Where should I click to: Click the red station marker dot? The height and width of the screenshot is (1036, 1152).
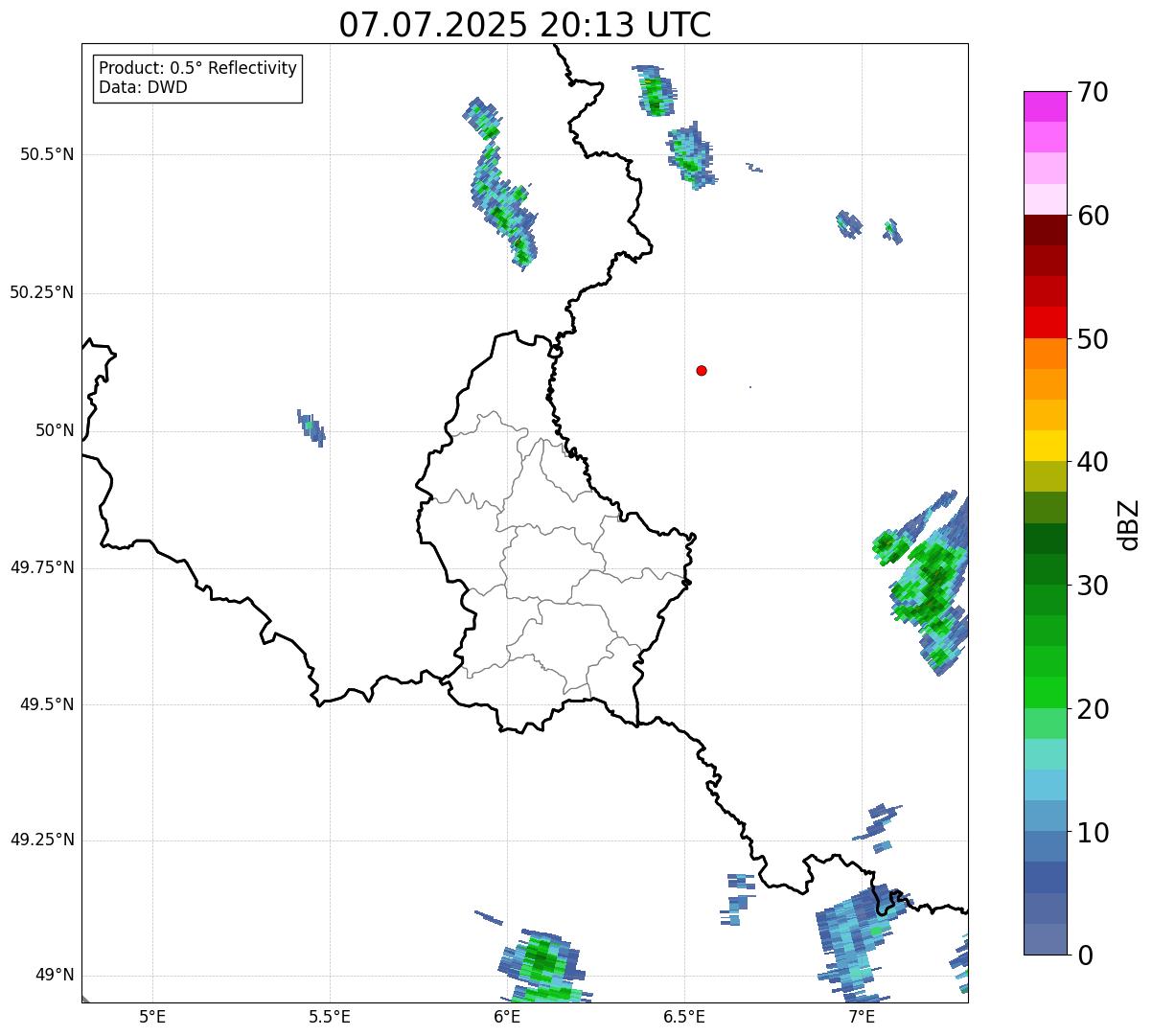pos(702,370)
